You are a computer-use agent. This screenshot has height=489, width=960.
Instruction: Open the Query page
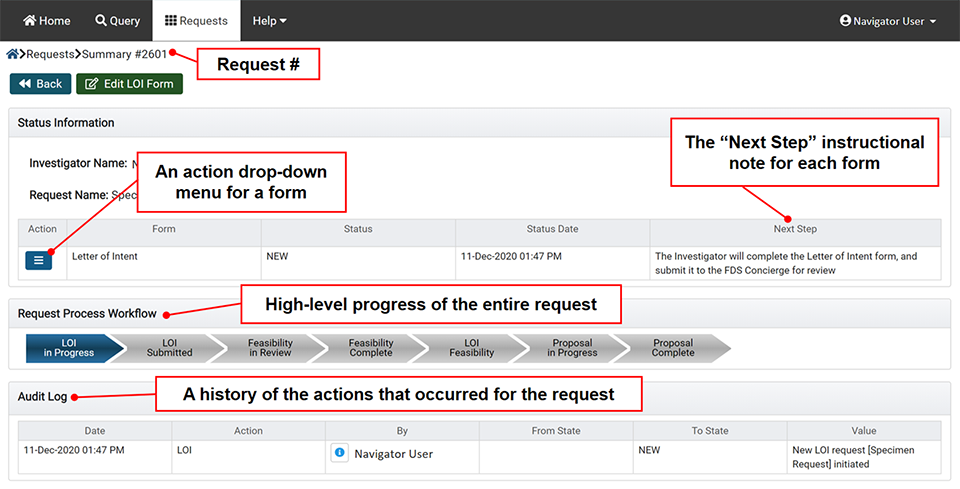coord(118,21)
